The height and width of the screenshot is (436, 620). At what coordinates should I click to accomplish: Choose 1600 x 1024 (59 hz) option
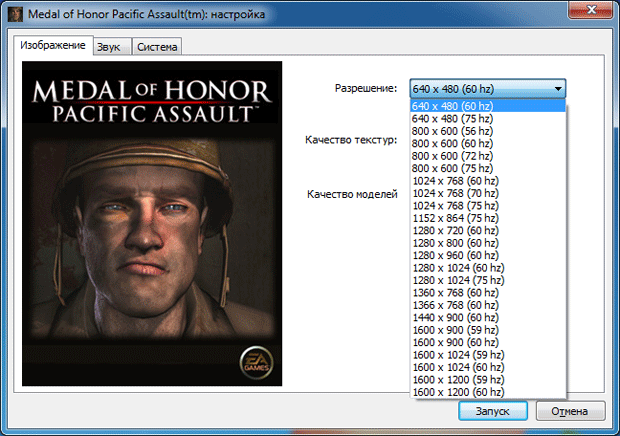[488, 355]
